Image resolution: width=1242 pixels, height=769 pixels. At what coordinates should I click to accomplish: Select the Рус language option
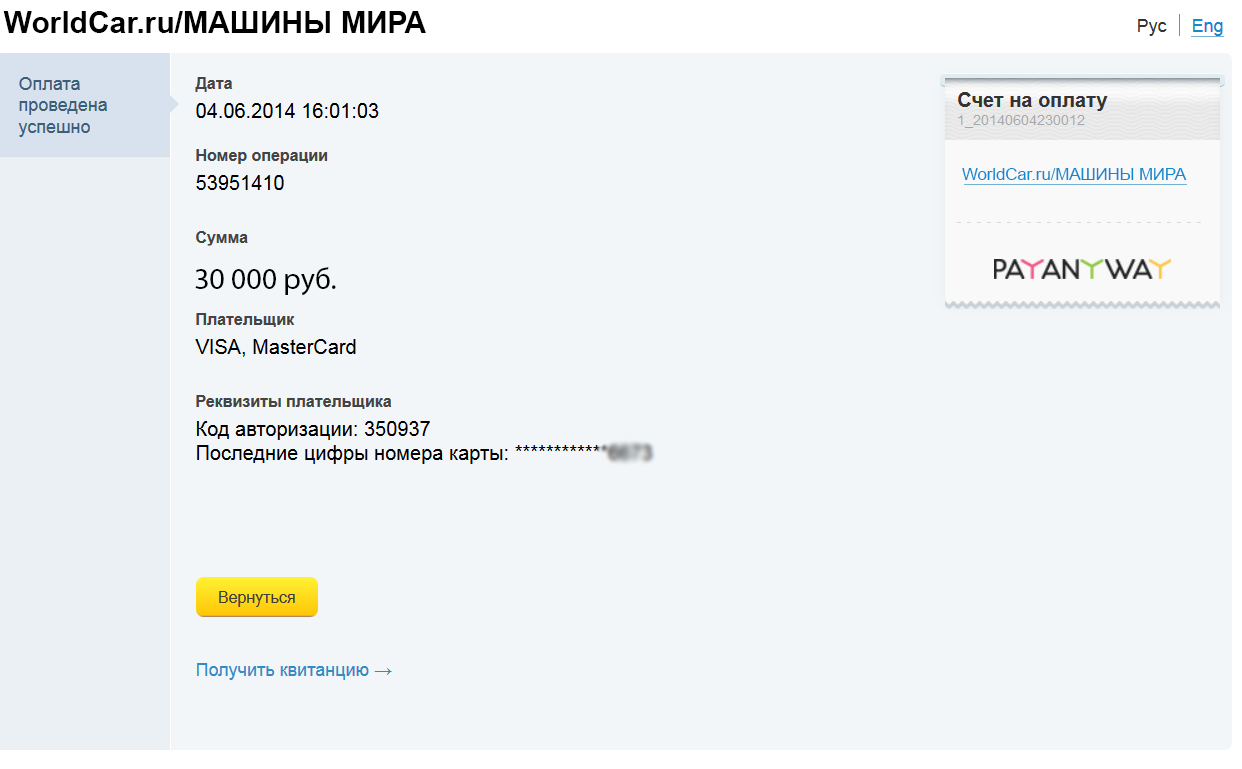1152,26
